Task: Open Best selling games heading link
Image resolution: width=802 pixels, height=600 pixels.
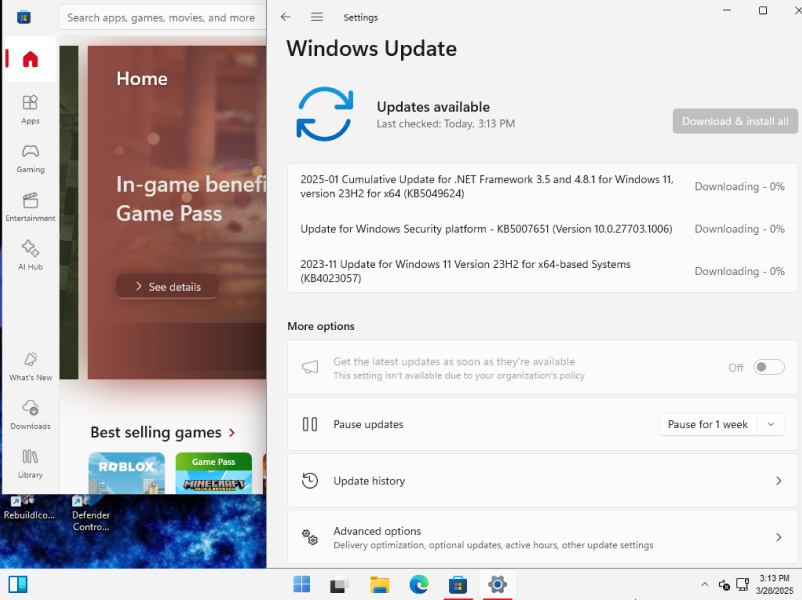Action: (x=156, y=433)
